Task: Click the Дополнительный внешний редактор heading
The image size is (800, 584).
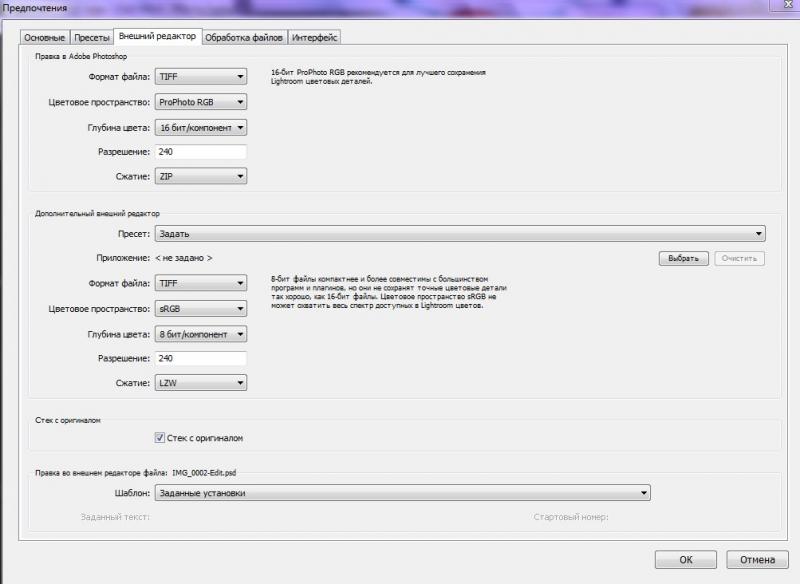Action: pos(97,213)
